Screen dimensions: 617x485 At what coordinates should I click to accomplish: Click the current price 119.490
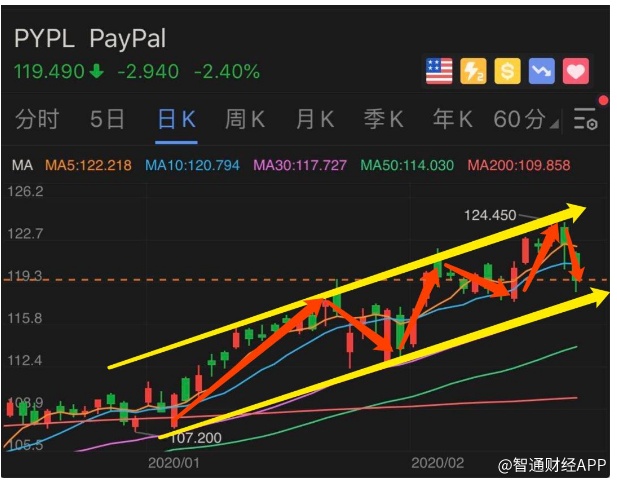pyautogui.click(x=49, y=72)
